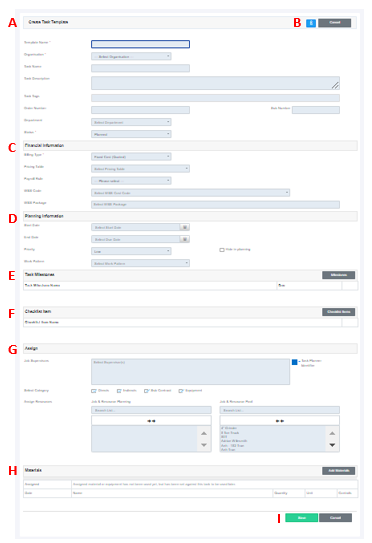Viewport: 372px width, 543px height.
Task: Click down arrow of Resource Pool list
Action: pos(332,445)
